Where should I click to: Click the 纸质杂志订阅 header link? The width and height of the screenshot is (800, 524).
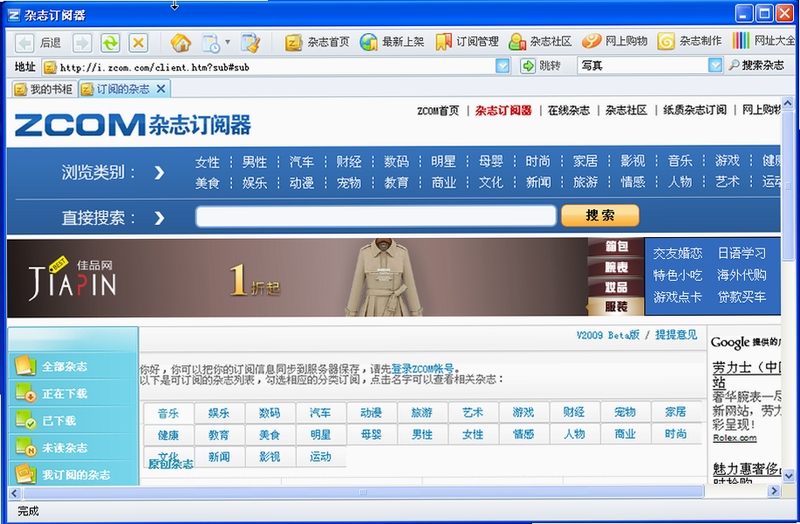[x=694, y=110]
